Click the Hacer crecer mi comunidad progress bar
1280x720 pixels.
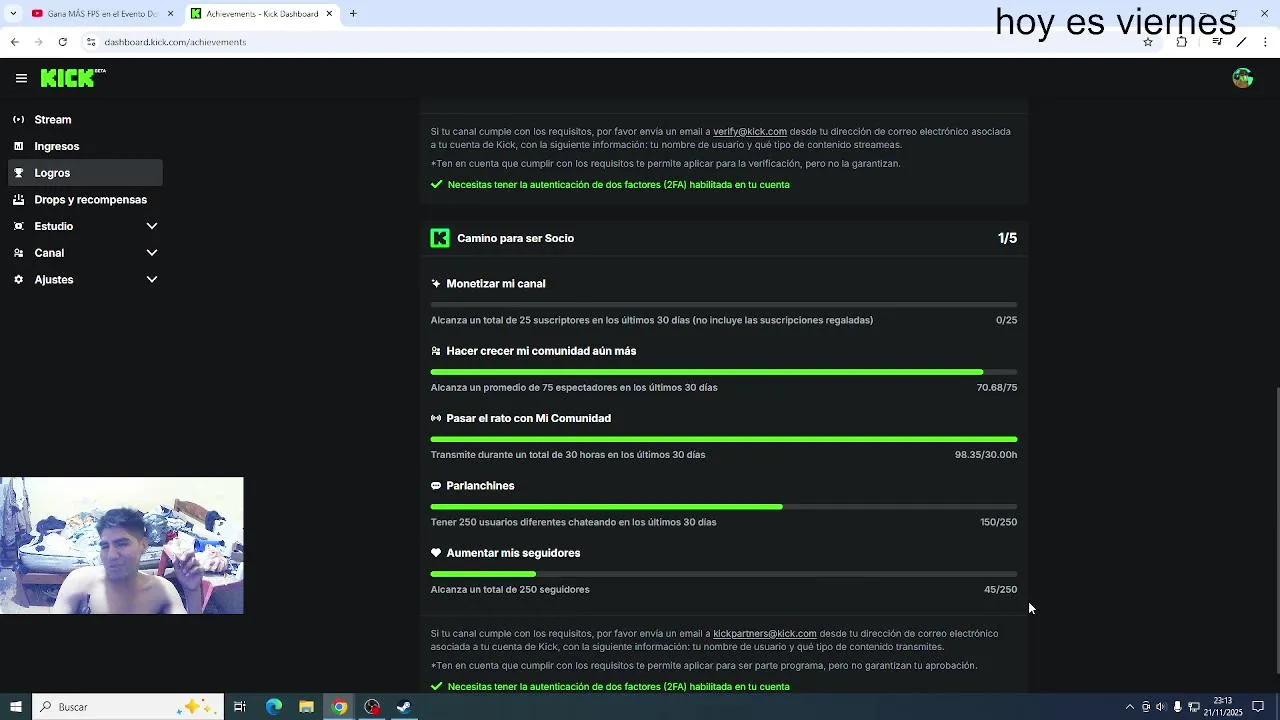point(724,372)
